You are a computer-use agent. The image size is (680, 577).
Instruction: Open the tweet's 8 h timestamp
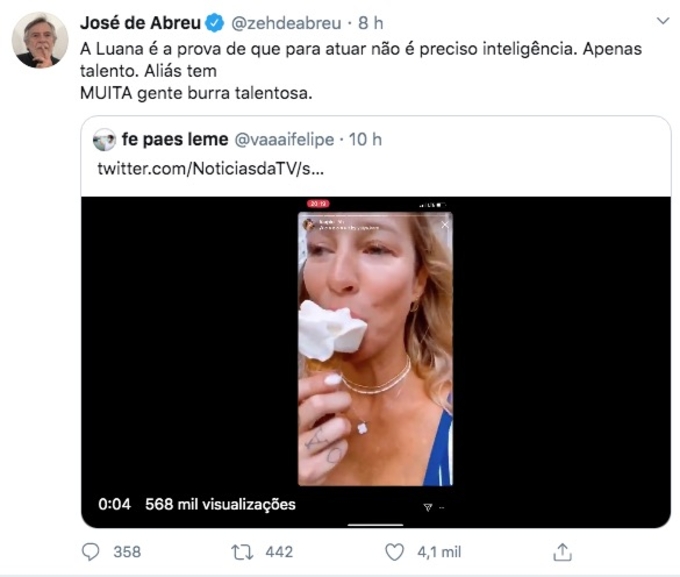(x=372, y=22)
